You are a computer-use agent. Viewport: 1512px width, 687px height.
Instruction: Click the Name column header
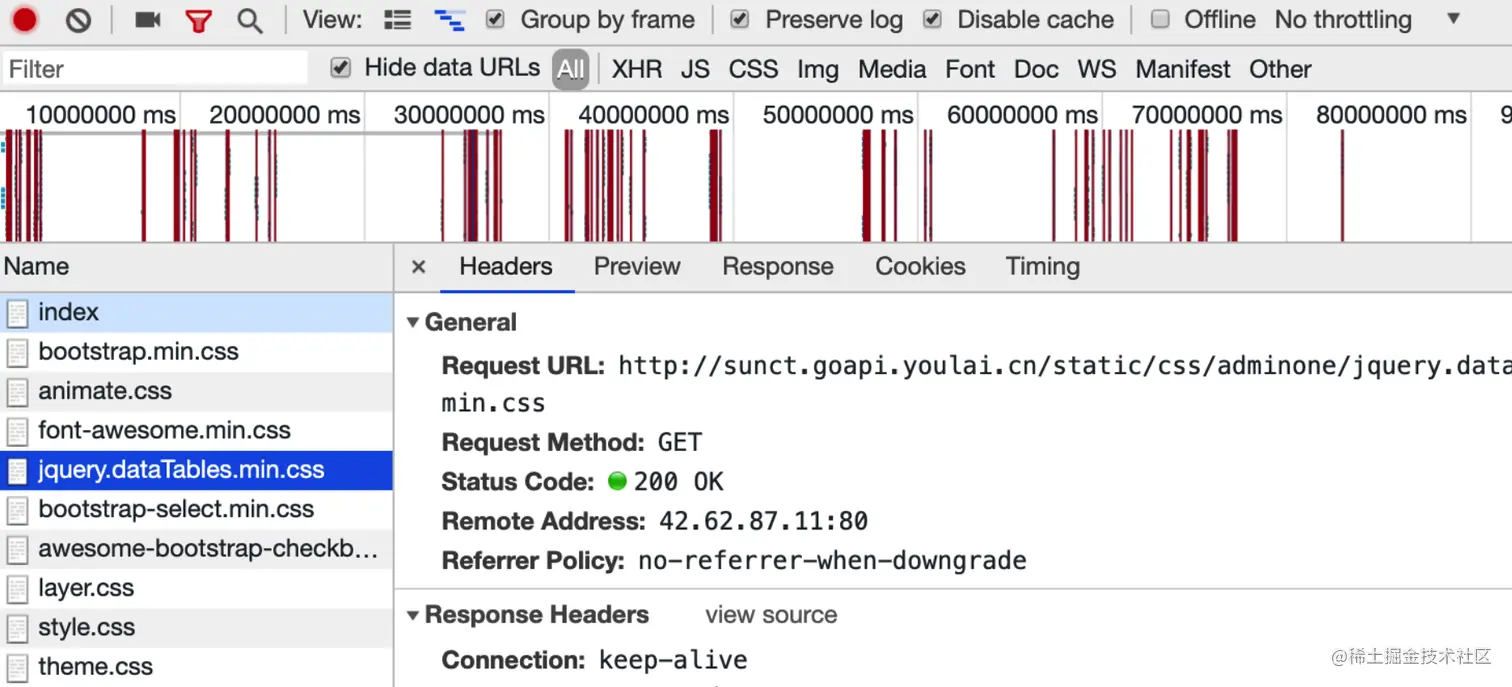(x=196, y=267)
